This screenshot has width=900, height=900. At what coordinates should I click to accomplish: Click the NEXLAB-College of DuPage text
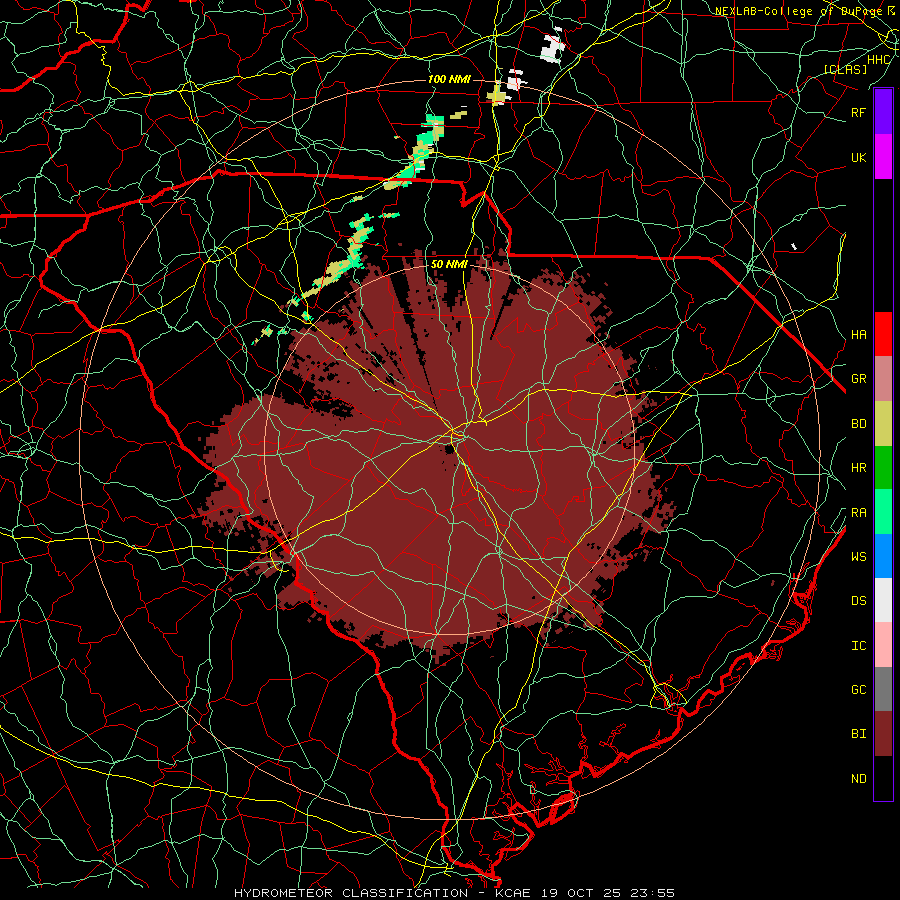pyautogui.click(x=798, y=11)
